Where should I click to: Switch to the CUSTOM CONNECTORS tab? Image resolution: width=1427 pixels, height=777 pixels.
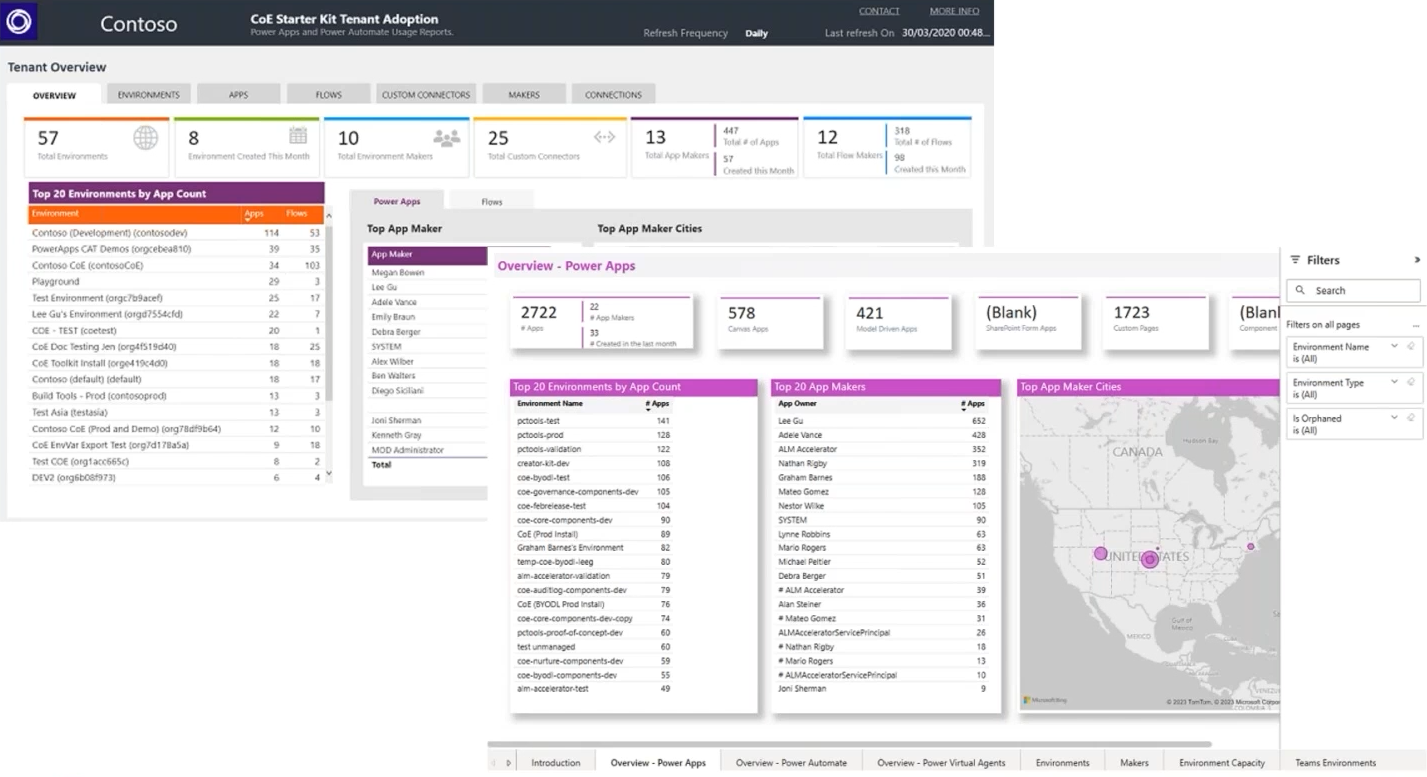[424, 93]
